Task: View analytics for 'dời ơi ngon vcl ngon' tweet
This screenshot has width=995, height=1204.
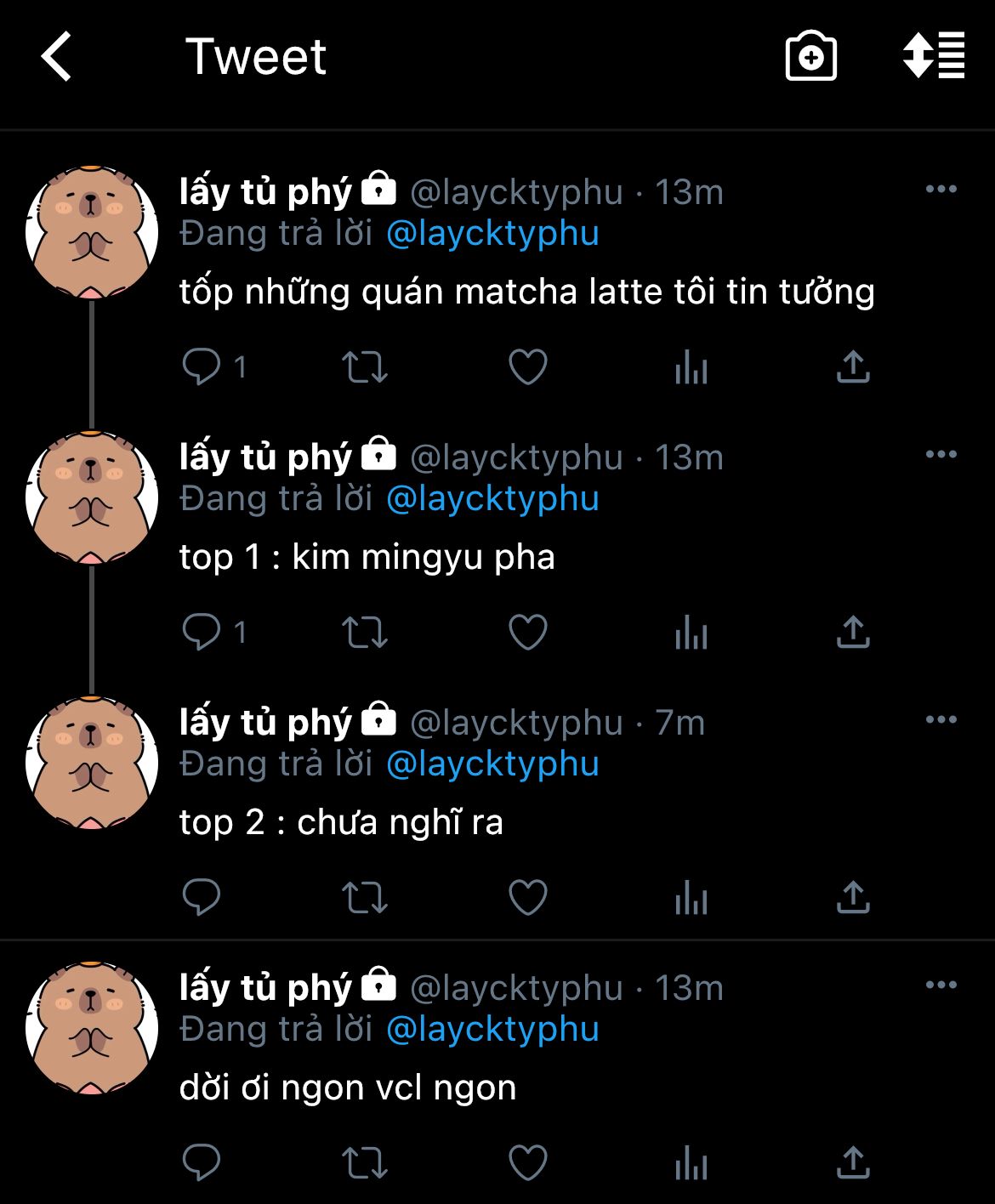Action: point(691,1163)
